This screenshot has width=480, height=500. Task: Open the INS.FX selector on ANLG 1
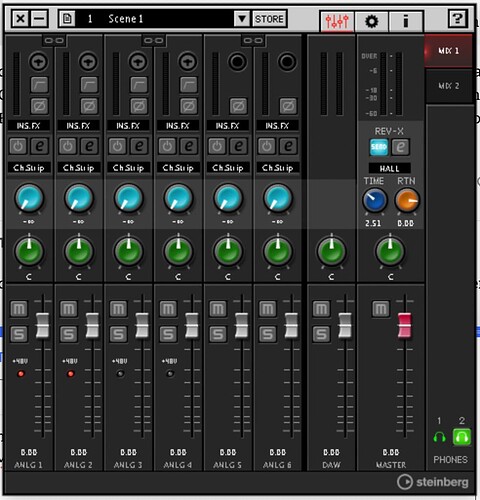click(29, 126)
